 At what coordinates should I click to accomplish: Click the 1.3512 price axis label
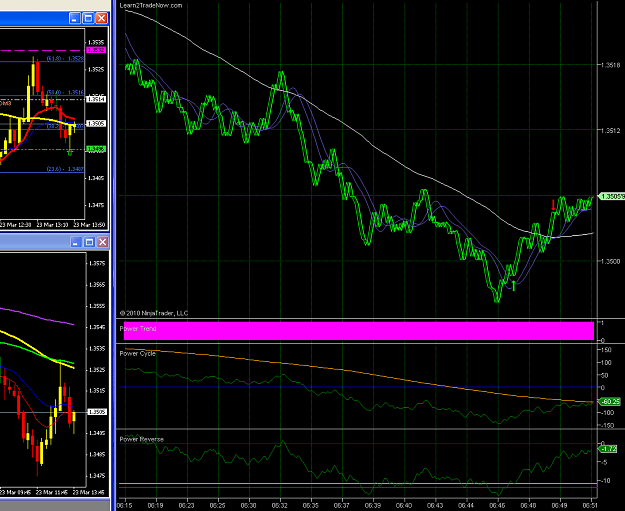611,130
